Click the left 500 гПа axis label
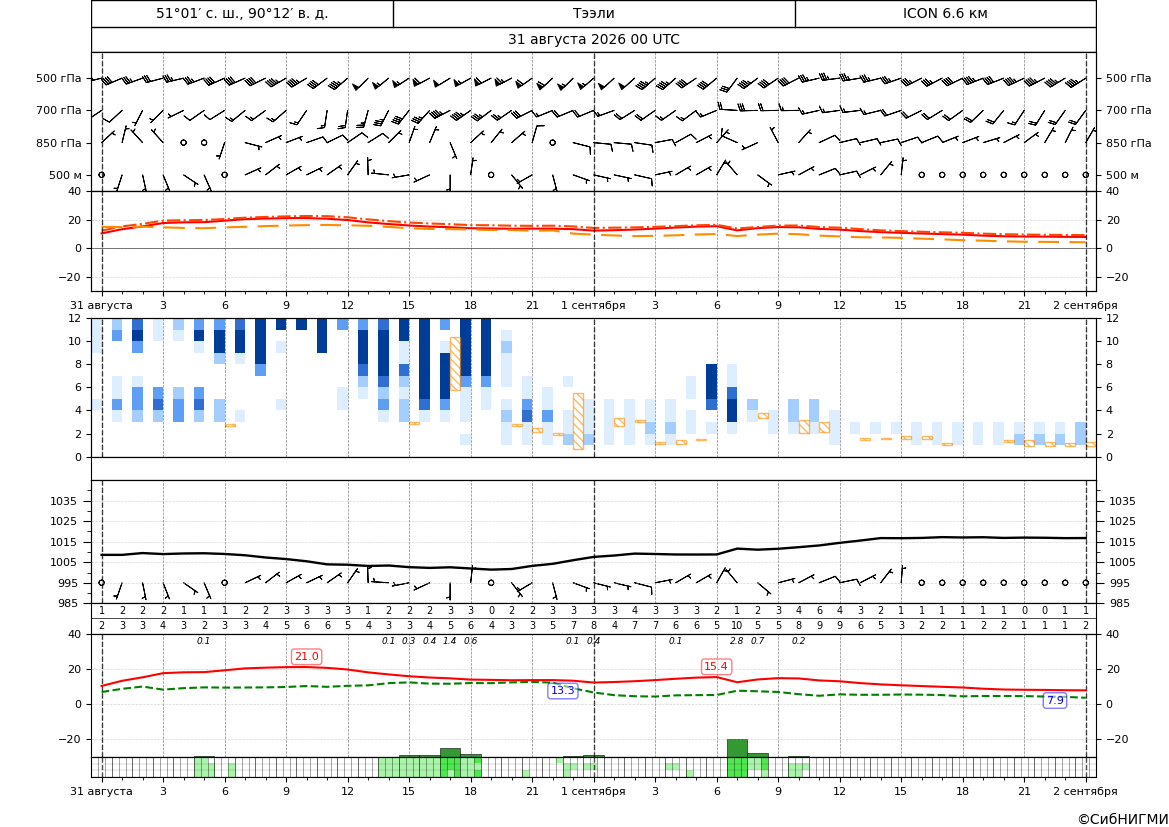 pyautogui.click(x=59, y=78)
